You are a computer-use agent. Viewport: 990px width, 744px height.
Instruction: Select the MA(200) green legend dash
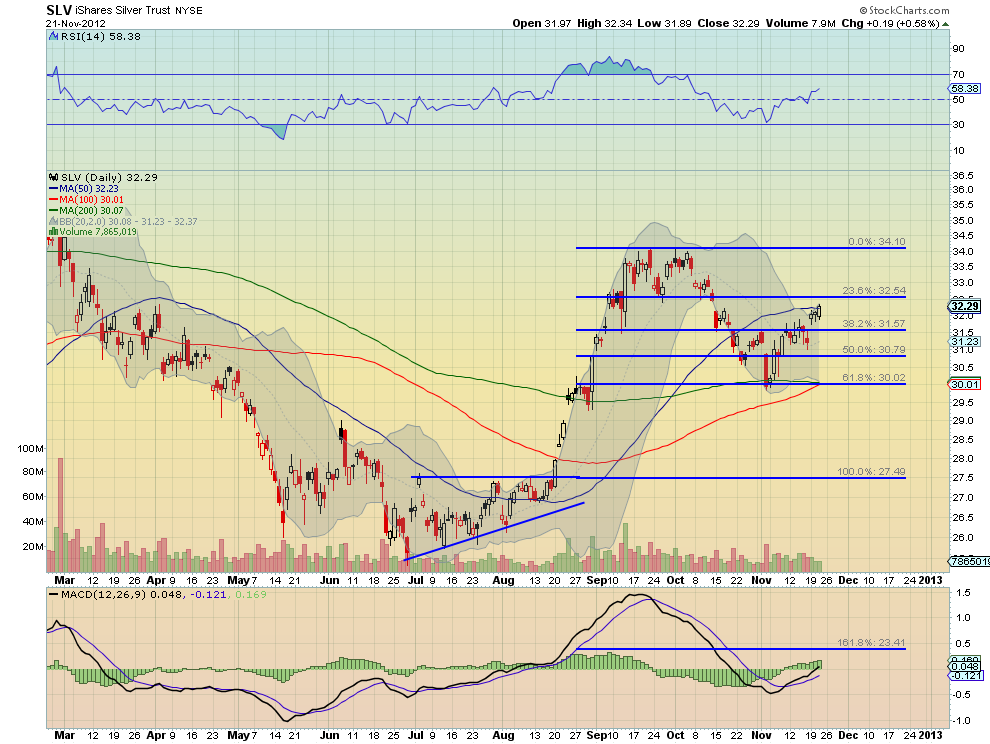point(54,210)
